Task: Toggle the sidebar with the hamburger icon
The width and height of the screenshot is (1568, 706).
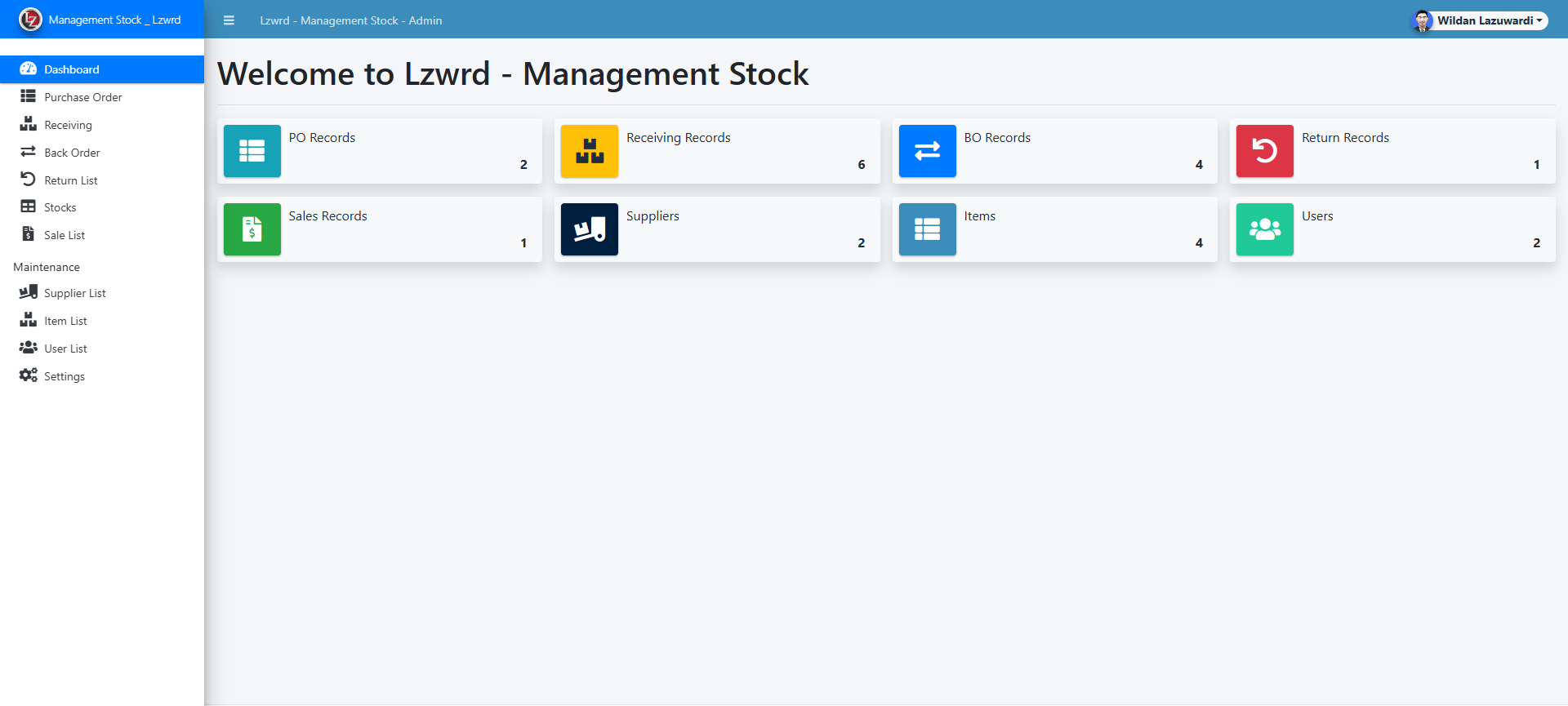Action: pos(229,20)
